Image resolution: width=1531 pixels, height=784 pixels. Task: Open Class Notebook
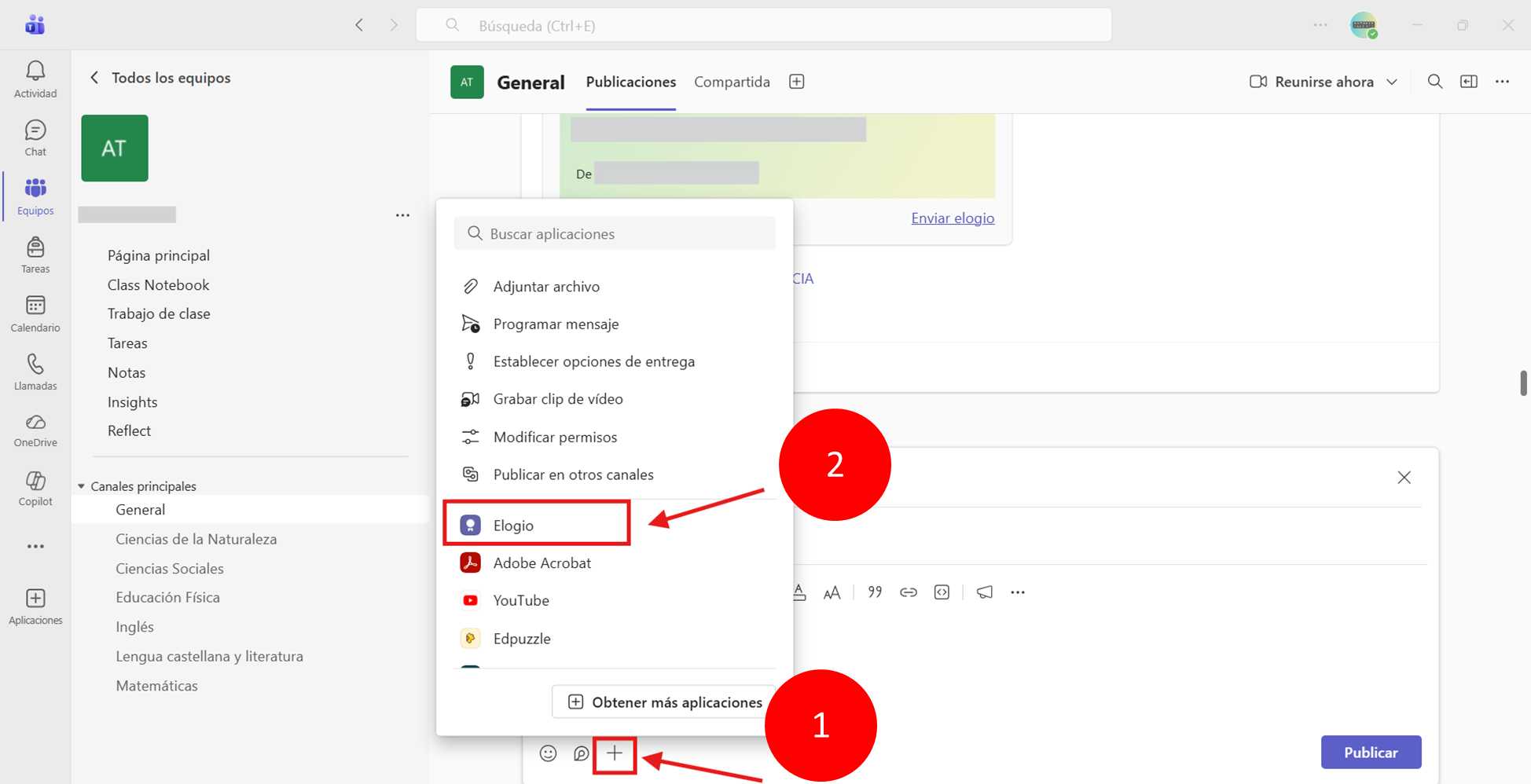tap(159, 285)
